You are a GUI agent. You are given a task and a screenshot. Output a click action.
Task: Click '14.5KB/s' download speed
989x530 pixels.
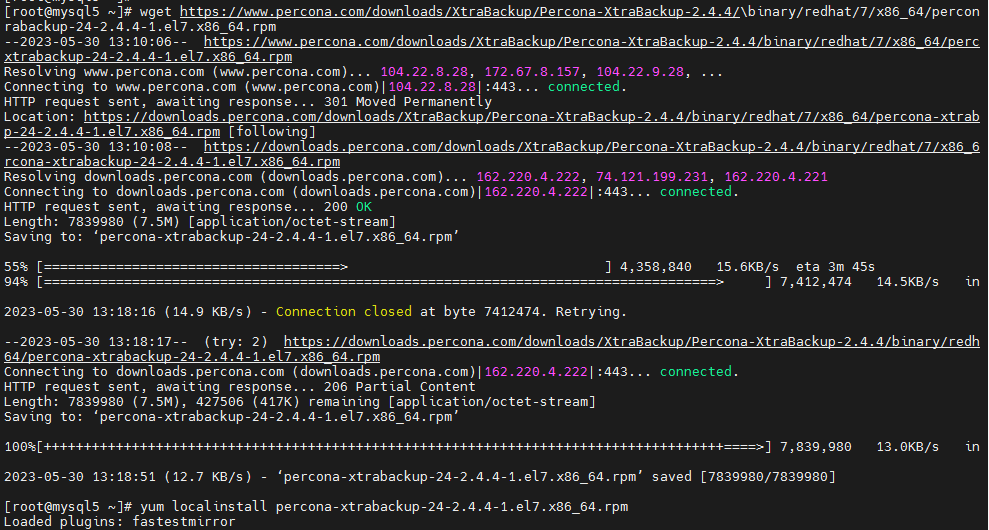(908, 282)
